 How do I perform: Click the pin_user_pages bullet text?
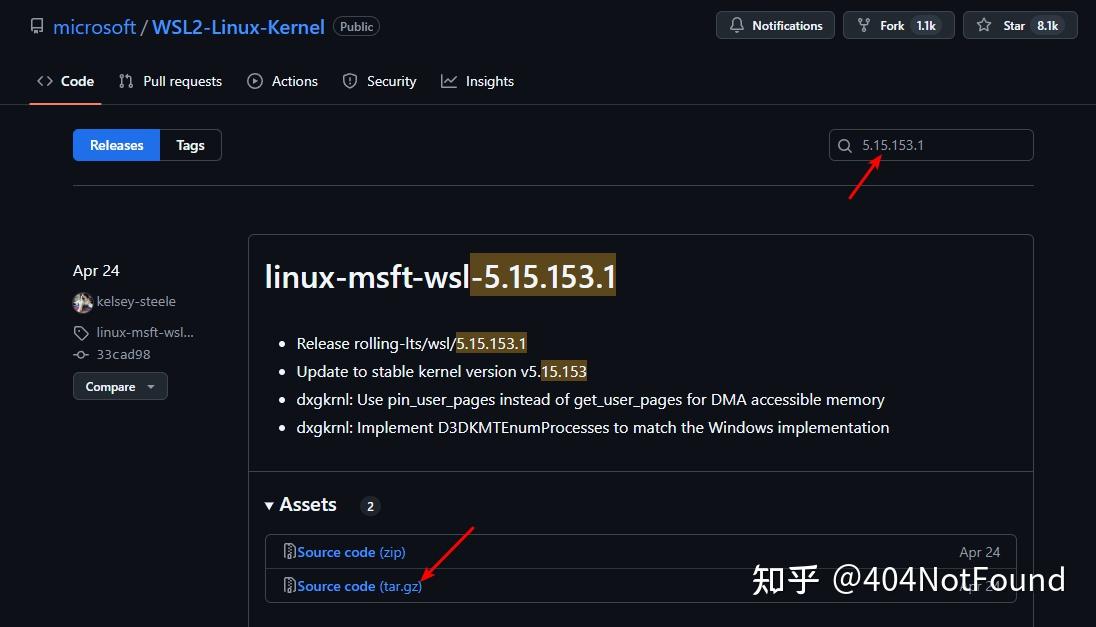point(591,399)
